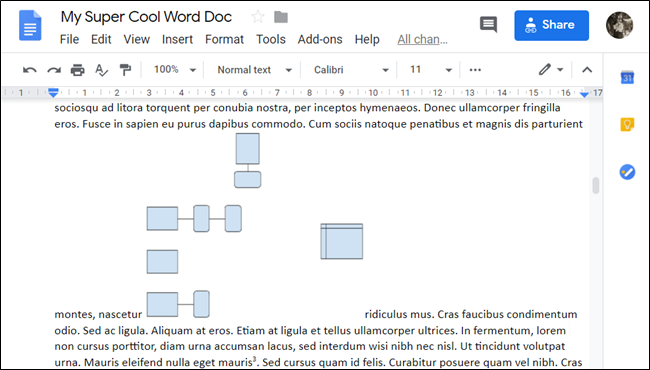Open the Insert menu
This screenshot has height=370, width=650.
click(x=177, y=39)
